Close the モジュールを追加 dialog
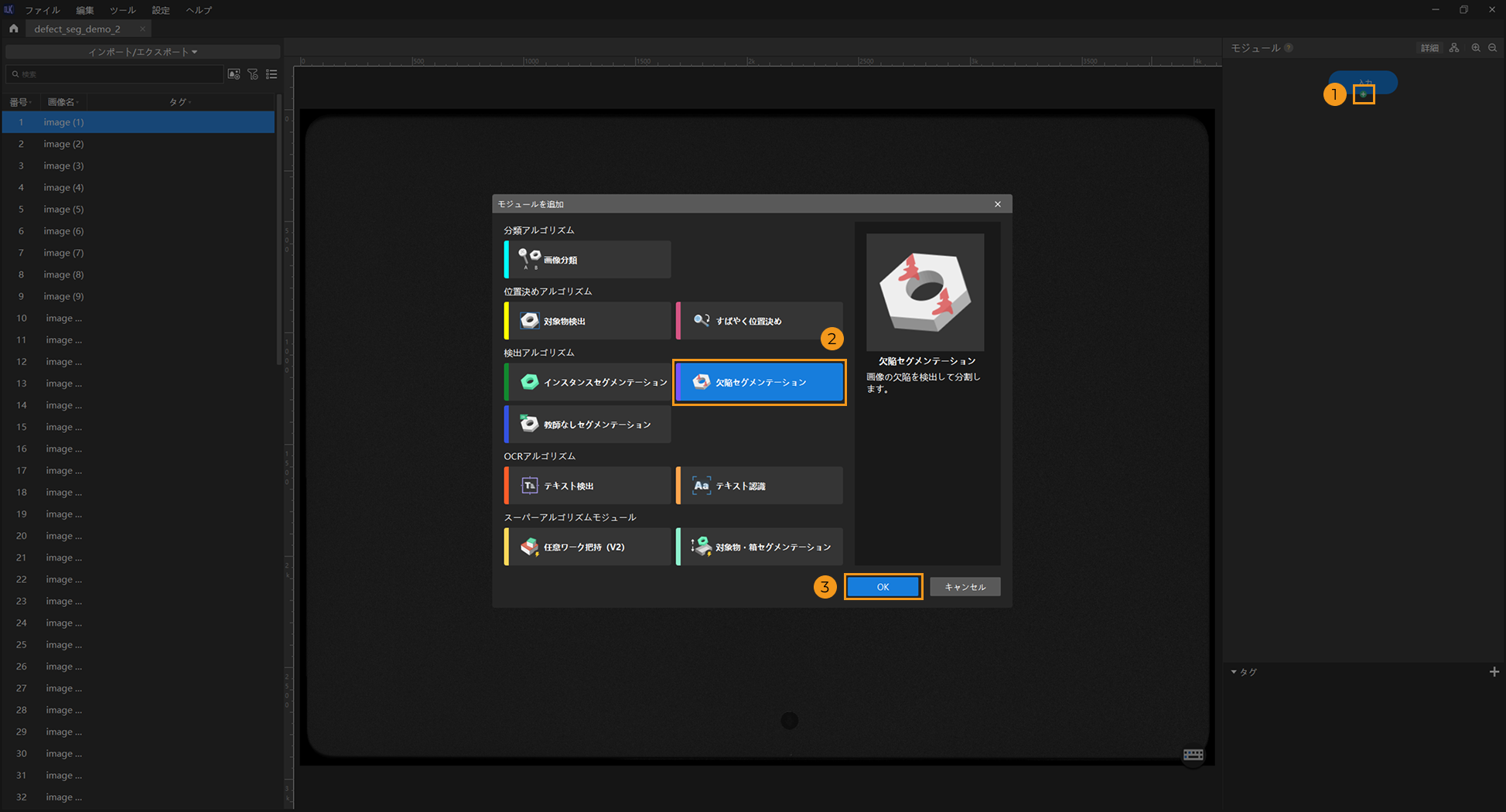This screenshot has width=1506, height=812. pyautogui.click(x=998, y=204)
